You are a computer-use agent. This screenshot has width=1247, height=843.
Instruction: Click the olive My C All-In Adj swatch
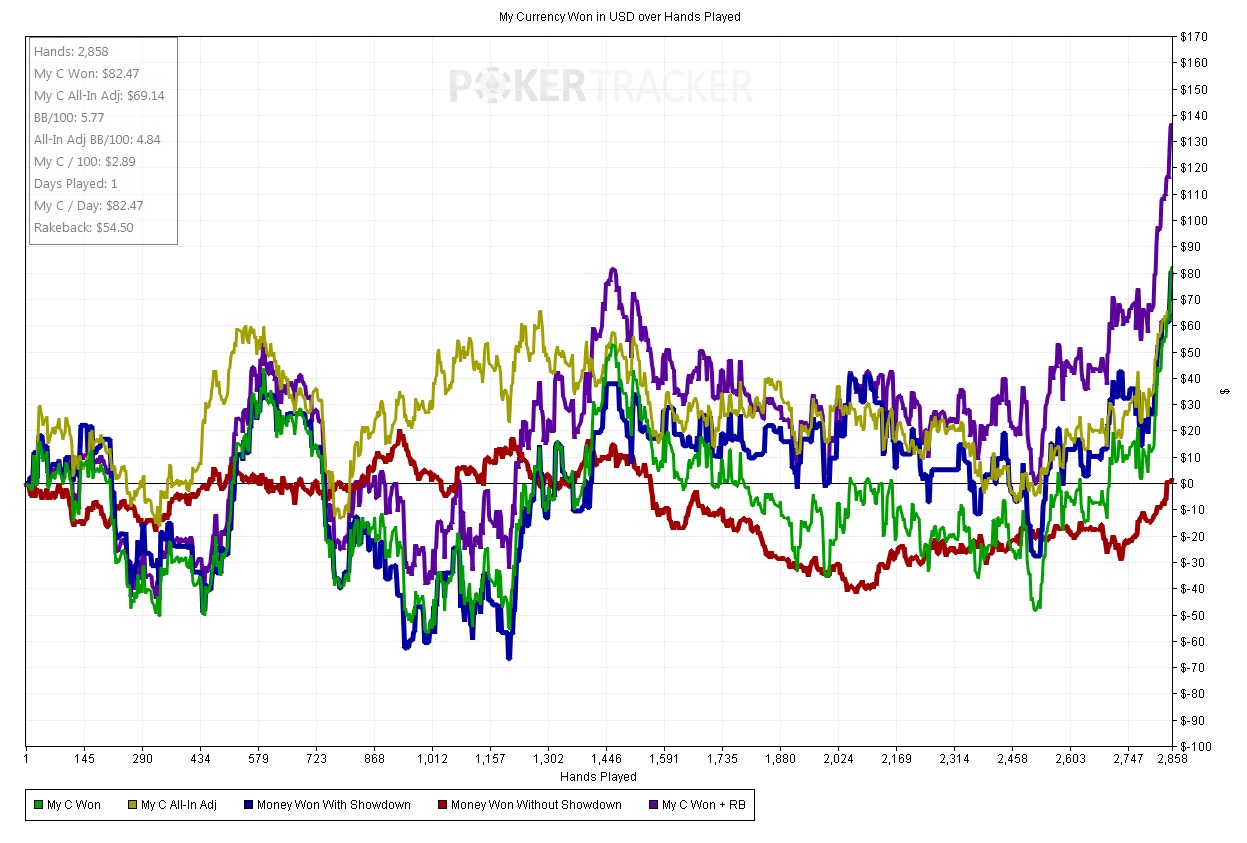(x=133, y=805)
